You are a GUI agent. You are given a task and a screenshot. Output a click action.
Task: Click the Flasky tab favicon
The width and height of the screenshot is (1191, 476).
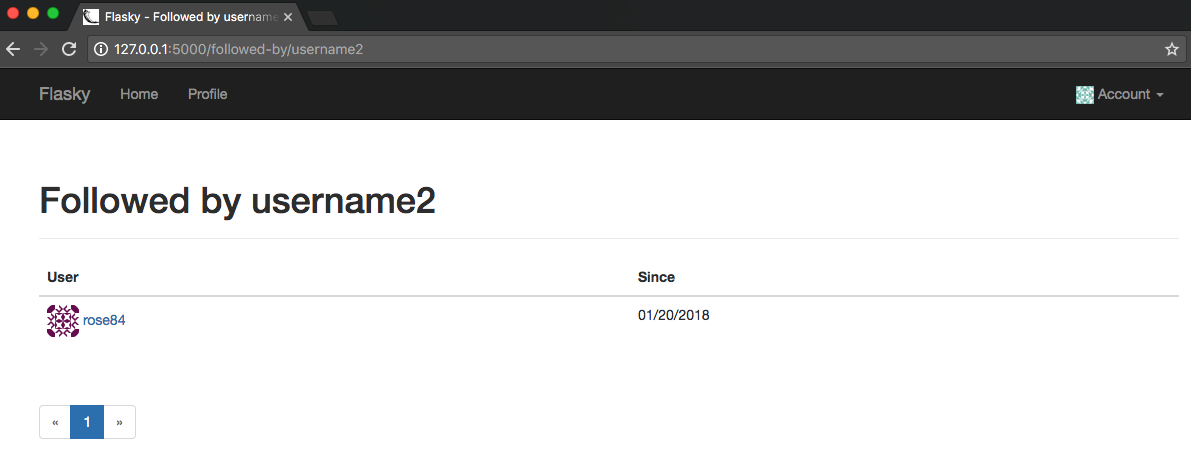[91, 17]
